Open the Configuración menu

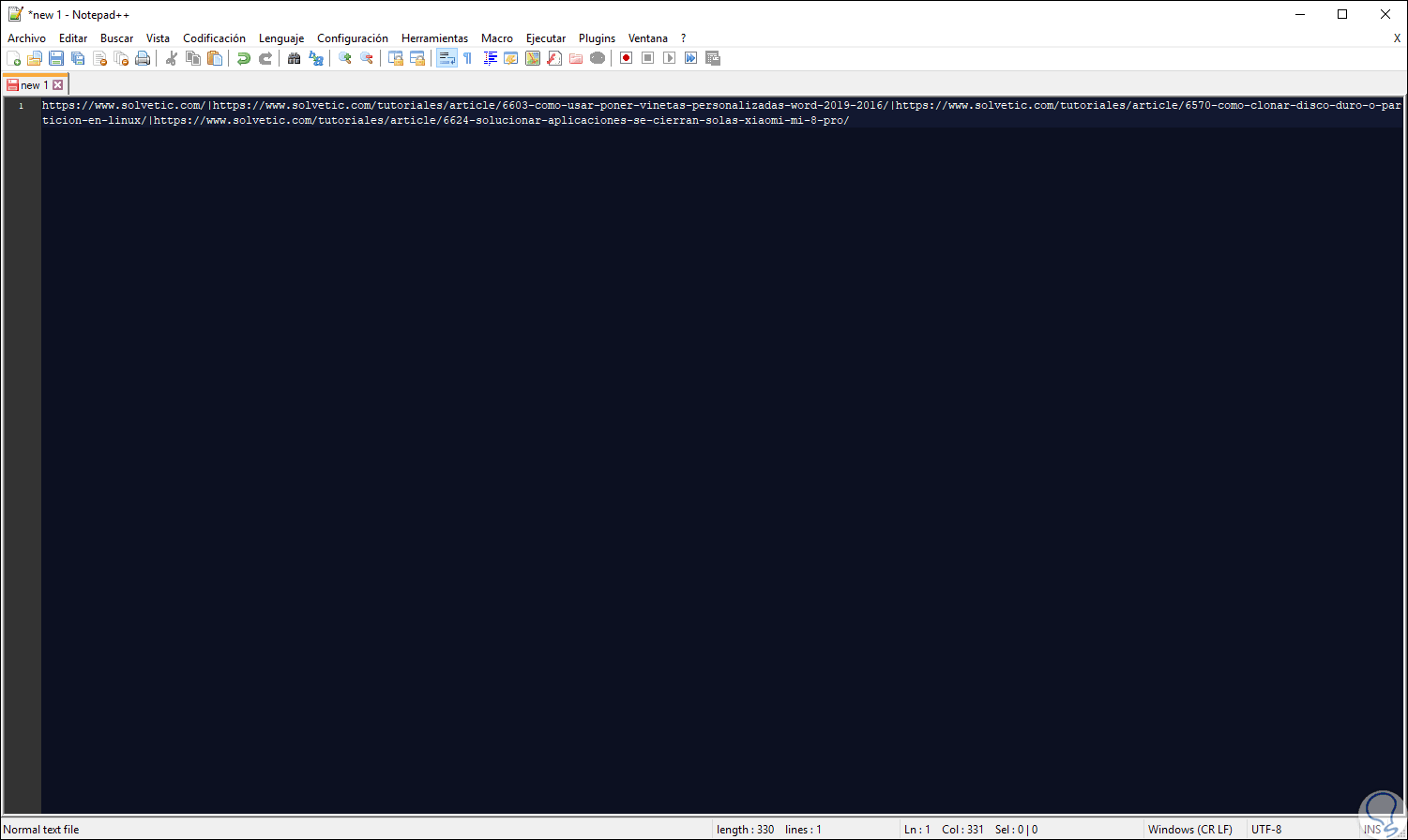(353, 38)
